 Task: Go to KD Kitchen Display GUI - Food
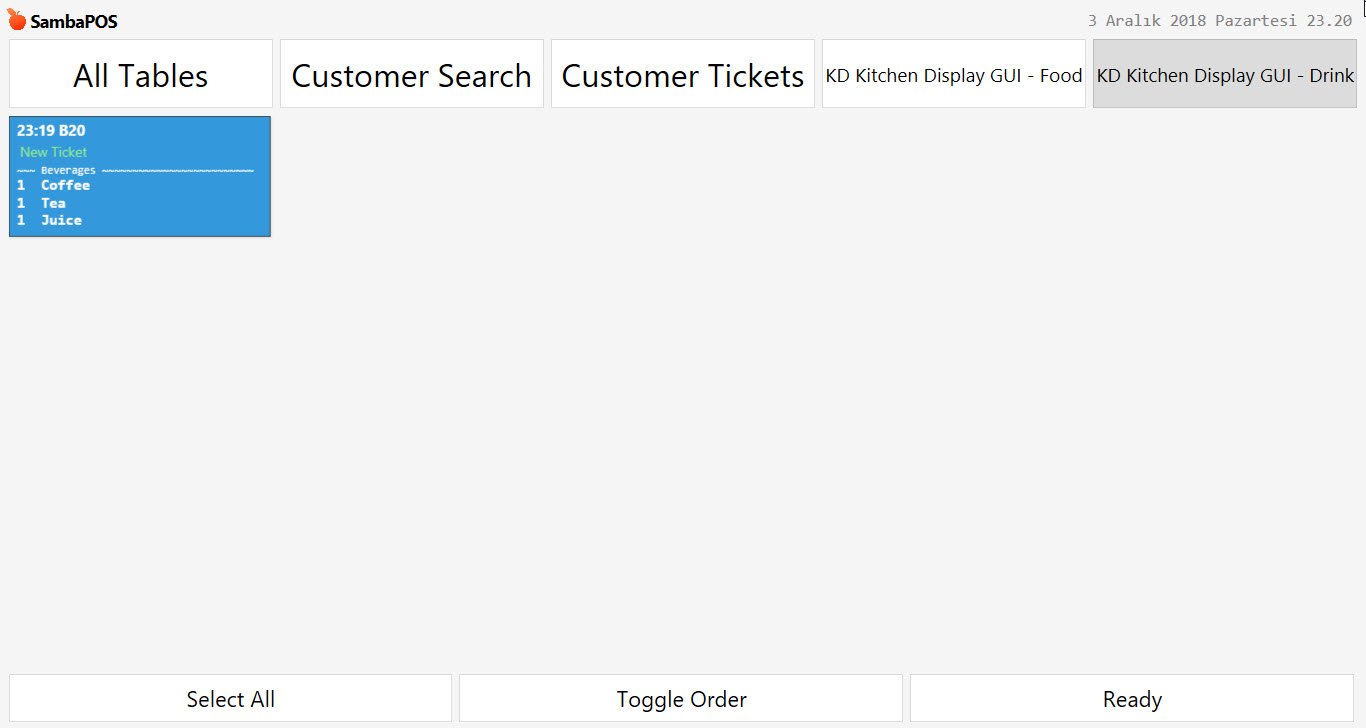coord(954,75)
